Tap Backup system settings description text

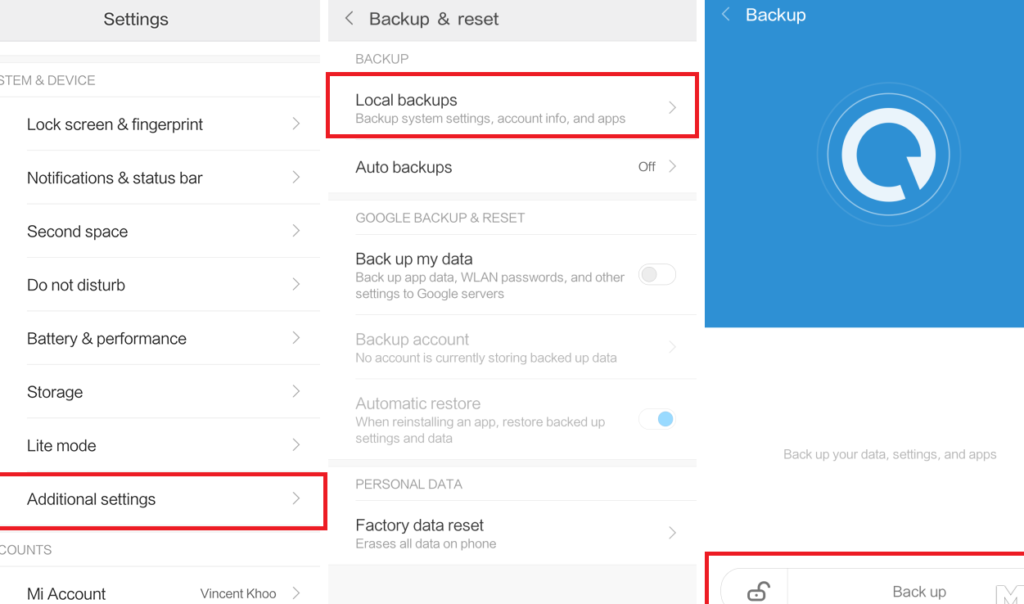point(490,119)
